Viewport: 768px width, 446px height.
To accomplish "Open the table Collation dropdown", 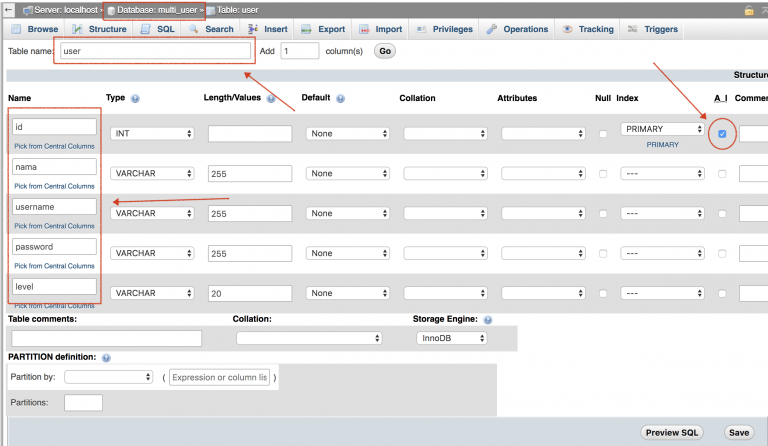I will pyautogui.click(x=309, y=338).
